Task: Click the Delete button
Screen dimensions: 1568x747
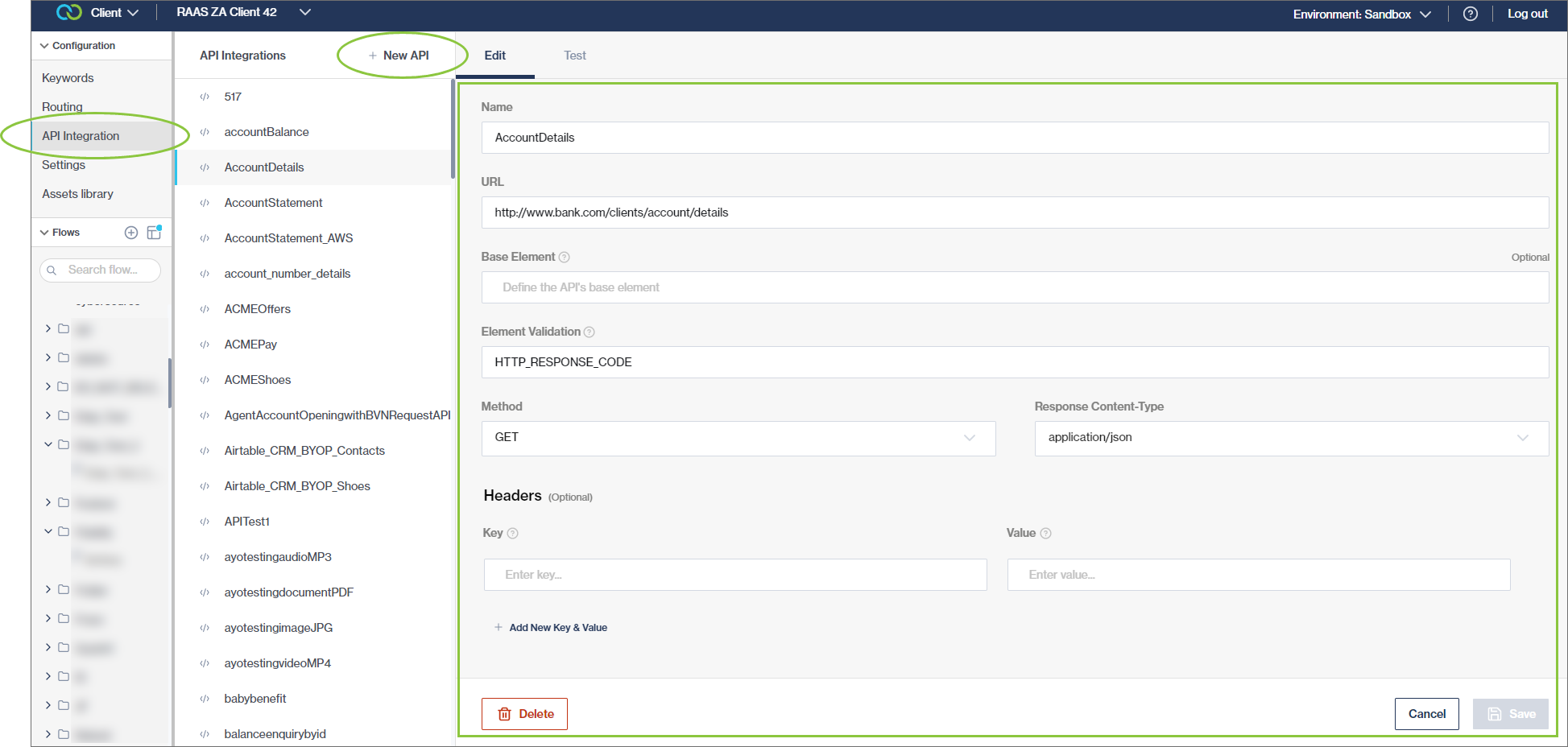Action: [524, 714]
